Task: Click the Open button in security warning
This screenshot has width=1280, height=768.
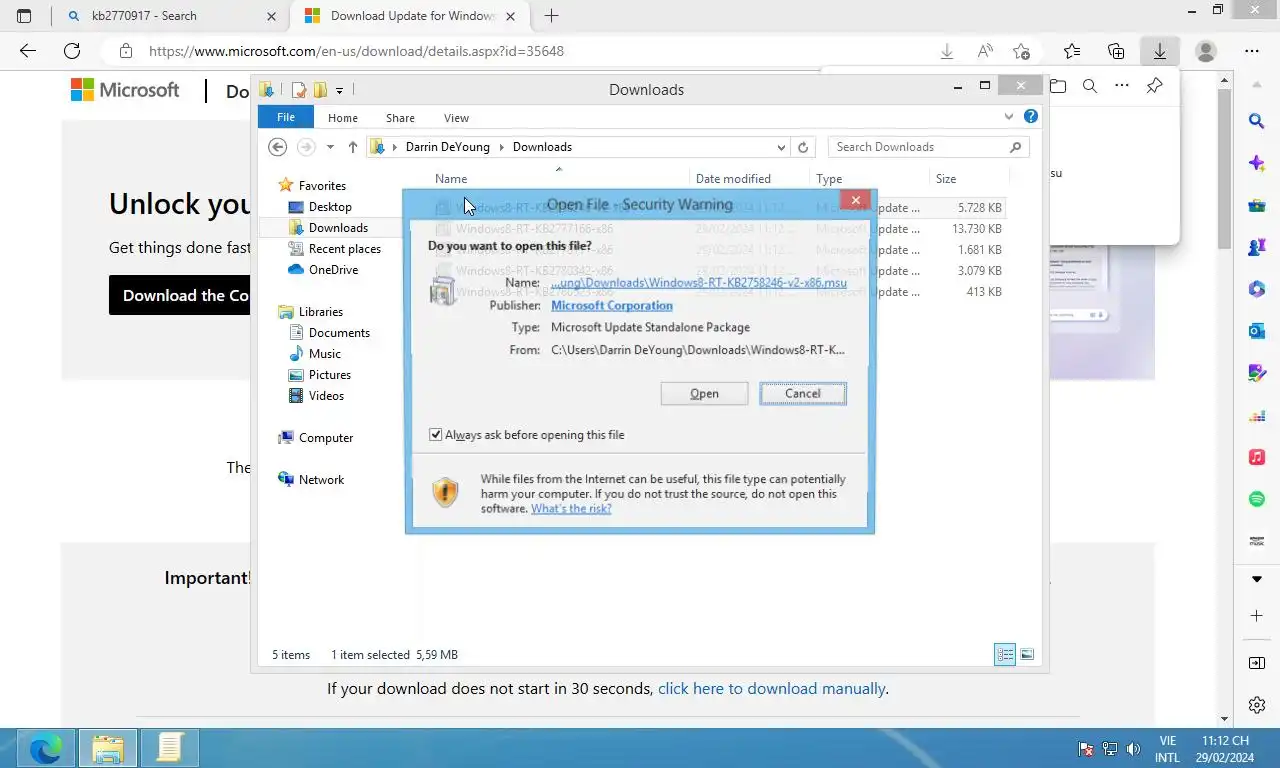Action: pyautogui.click(x=704, y=393)
